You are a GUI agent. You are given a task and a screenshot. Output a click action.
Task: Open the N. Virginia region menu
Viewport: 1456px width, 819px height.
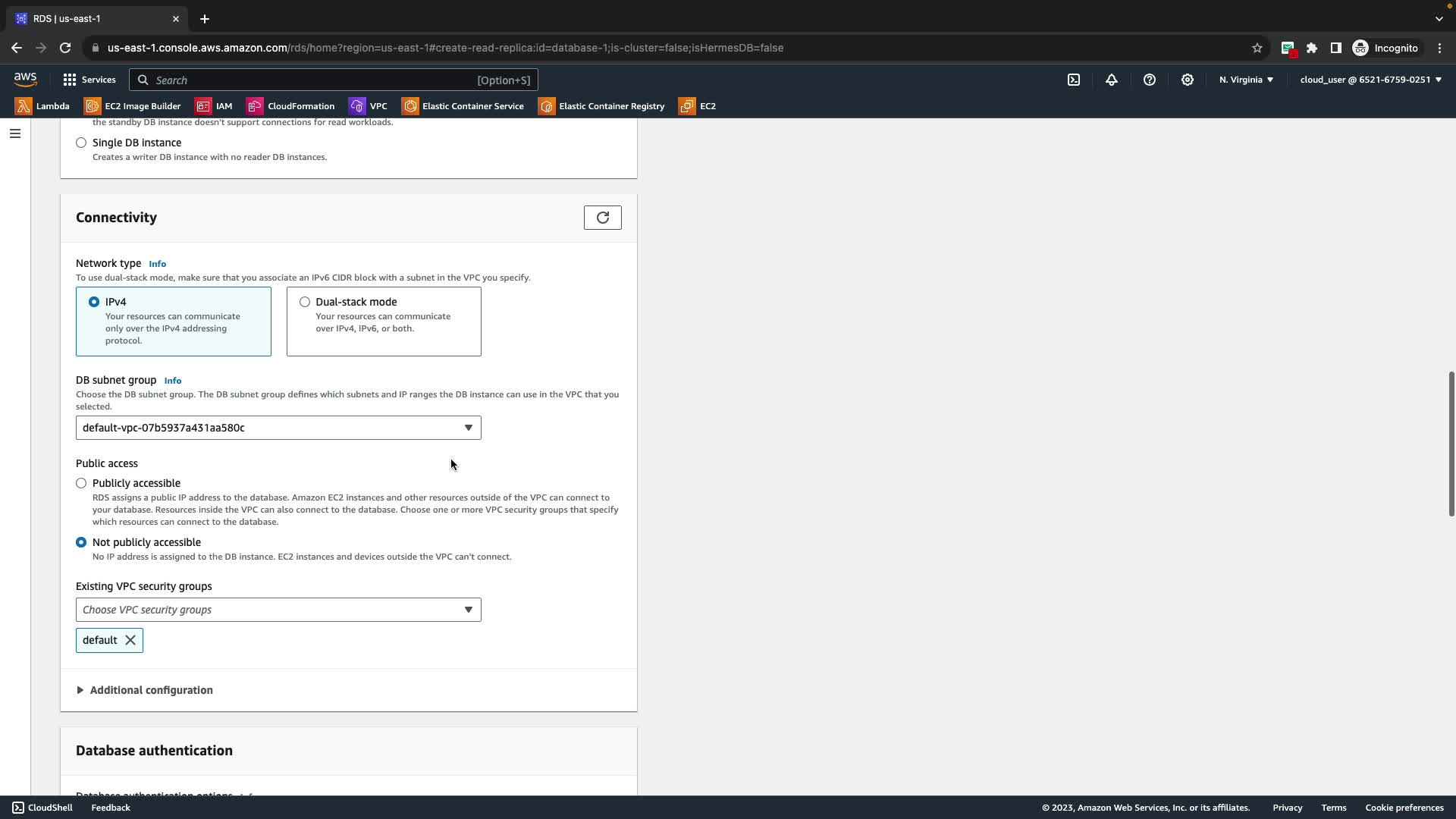coord(1246,80)
